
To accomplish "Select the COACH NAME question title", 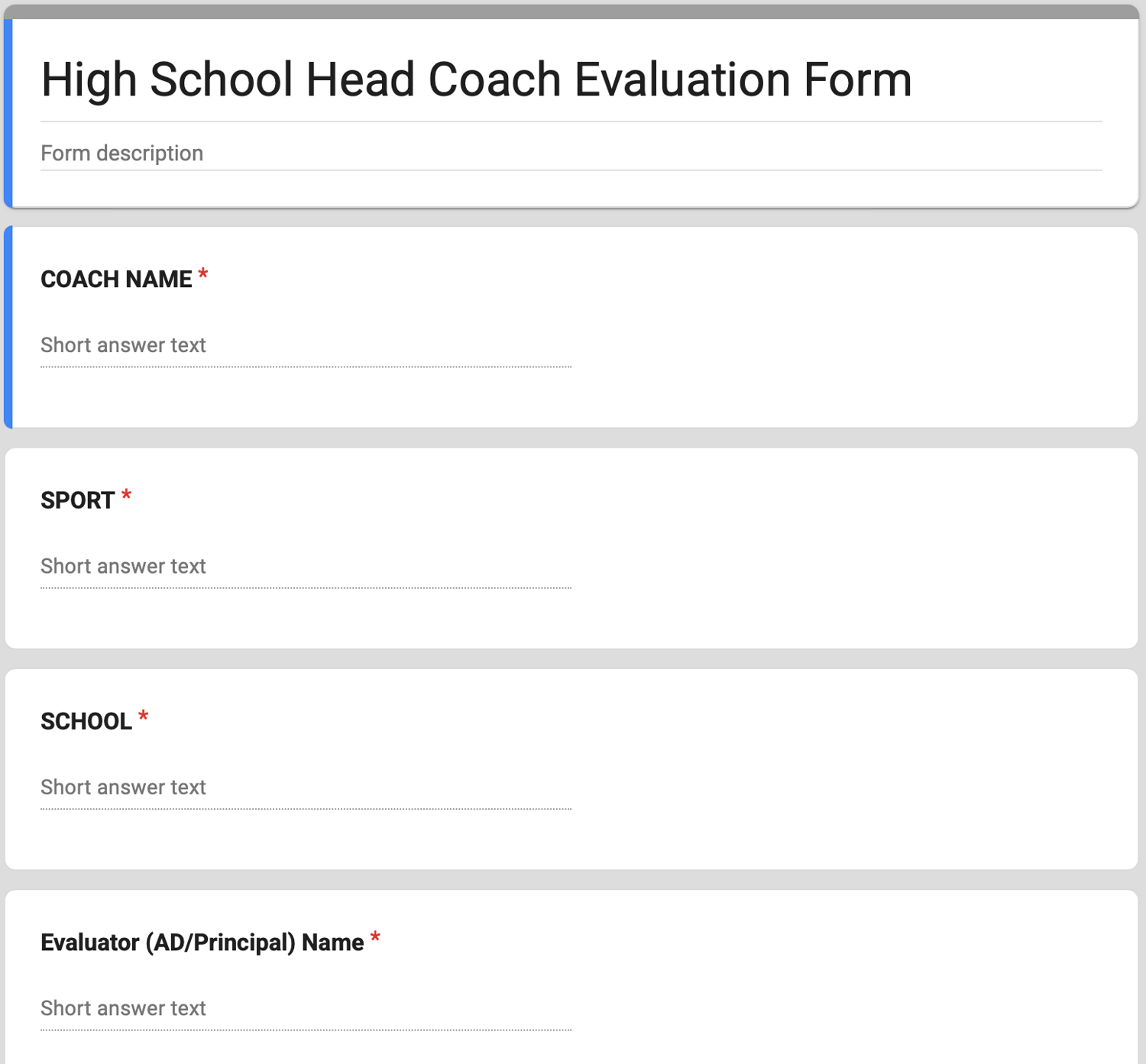I will pyautogui.click(x=116, y=280).
